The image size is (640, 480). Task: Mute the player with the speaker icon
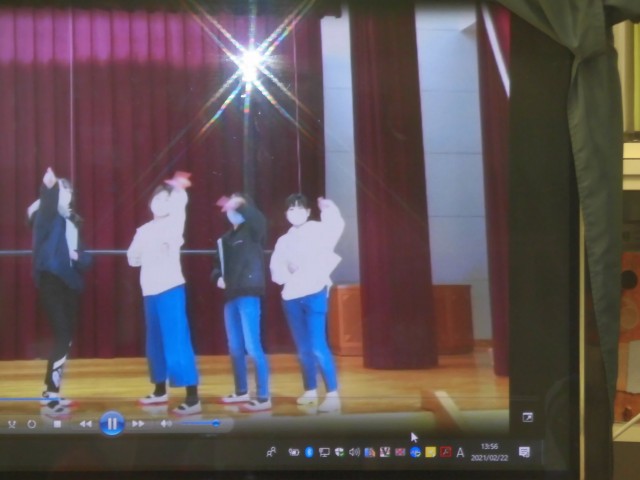point(166,424)
